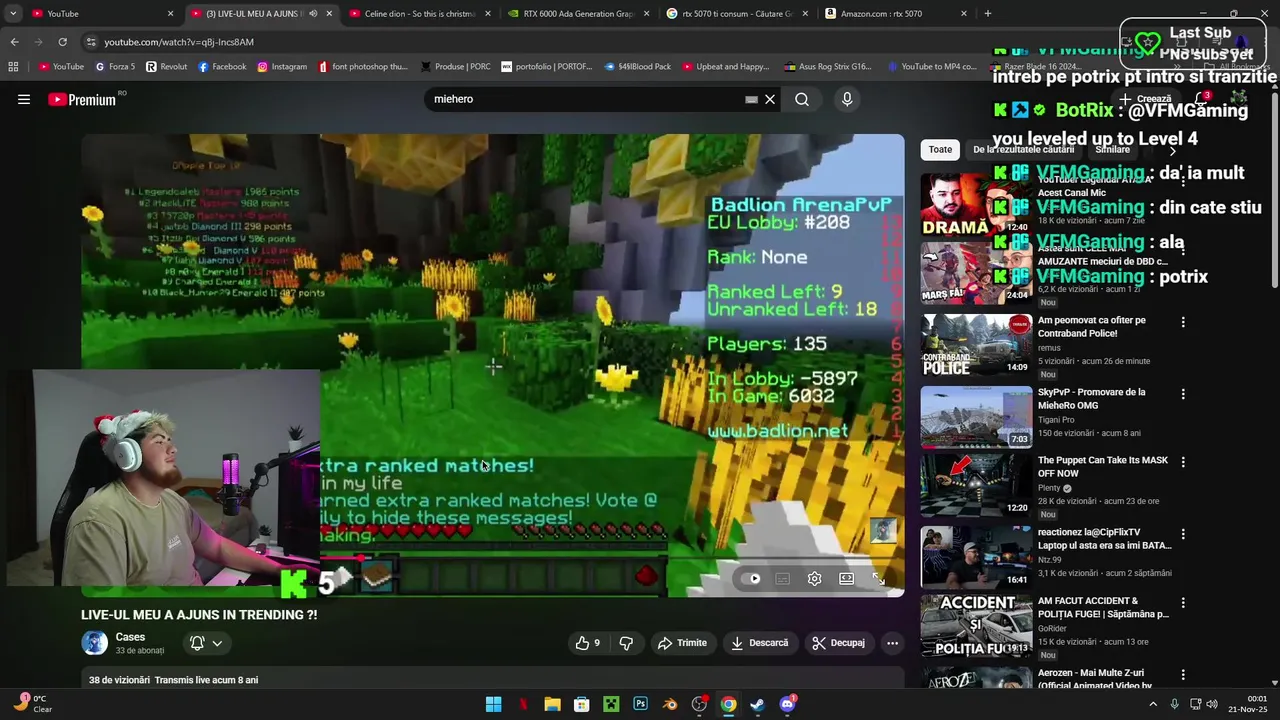Open the weather widget showing 0°C Clear
The image size is (1280, 720).
click(x=32, y=704)
